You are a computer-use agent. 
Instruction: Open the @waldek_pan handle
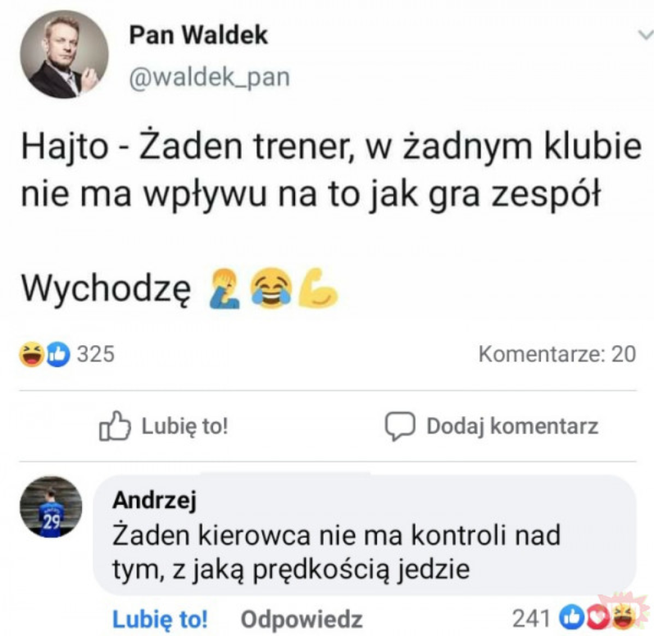pyautogui.click(x=209, y=78)
